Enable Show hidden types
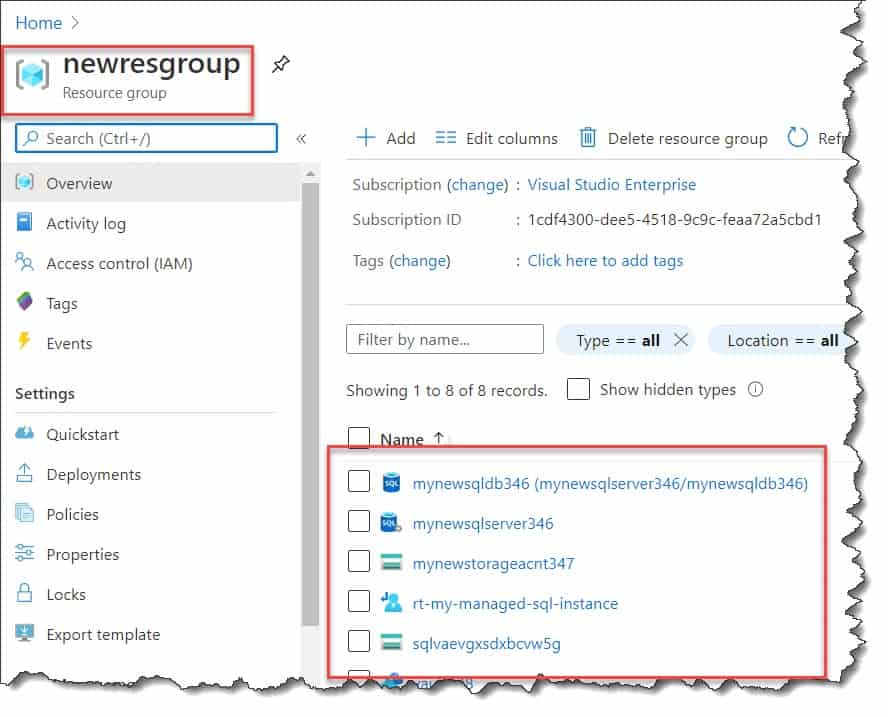888x717 pixels. [x=578, y=389]
